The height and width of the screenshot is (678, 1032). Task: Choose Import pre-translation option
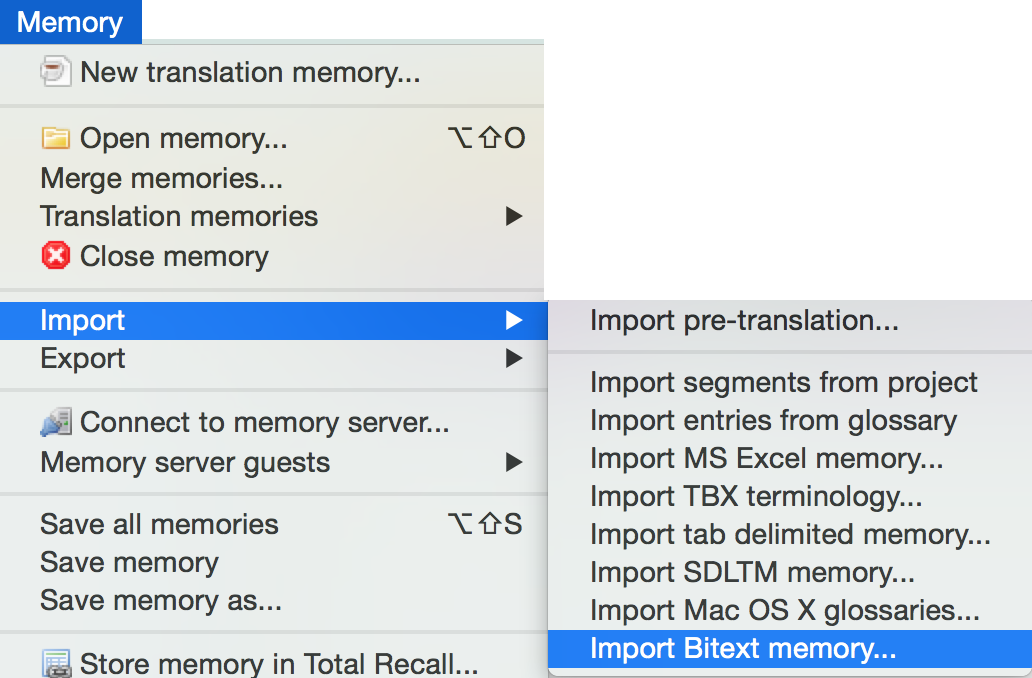coord(744,320)
